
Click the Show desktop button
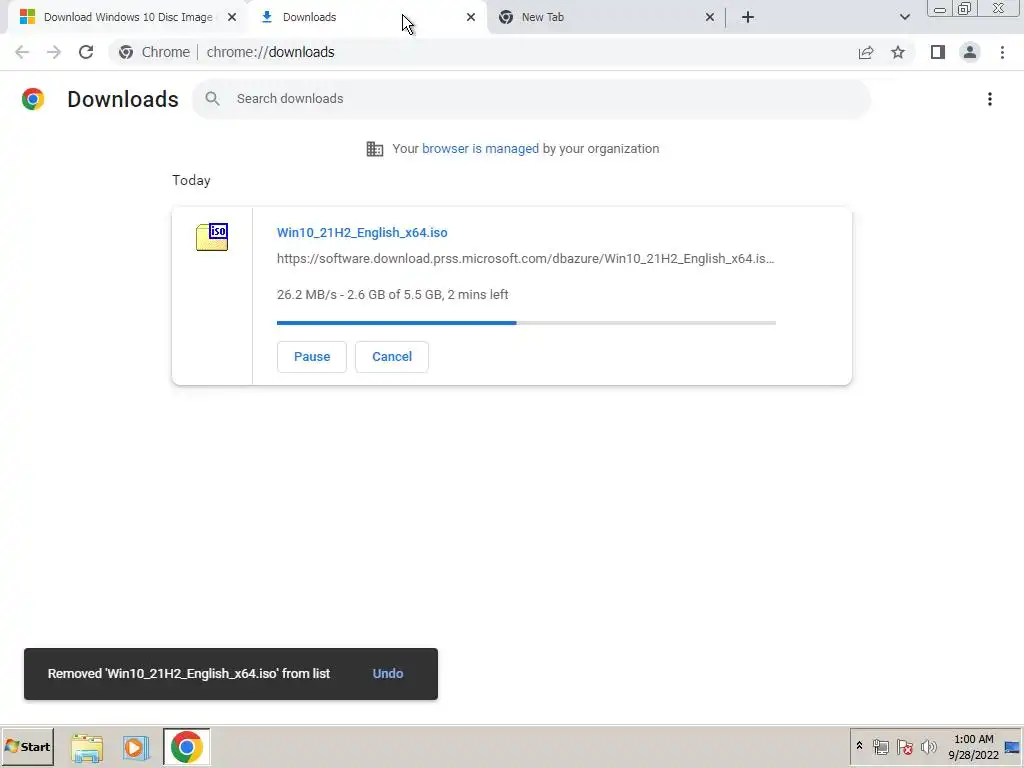coord(1013,746)
